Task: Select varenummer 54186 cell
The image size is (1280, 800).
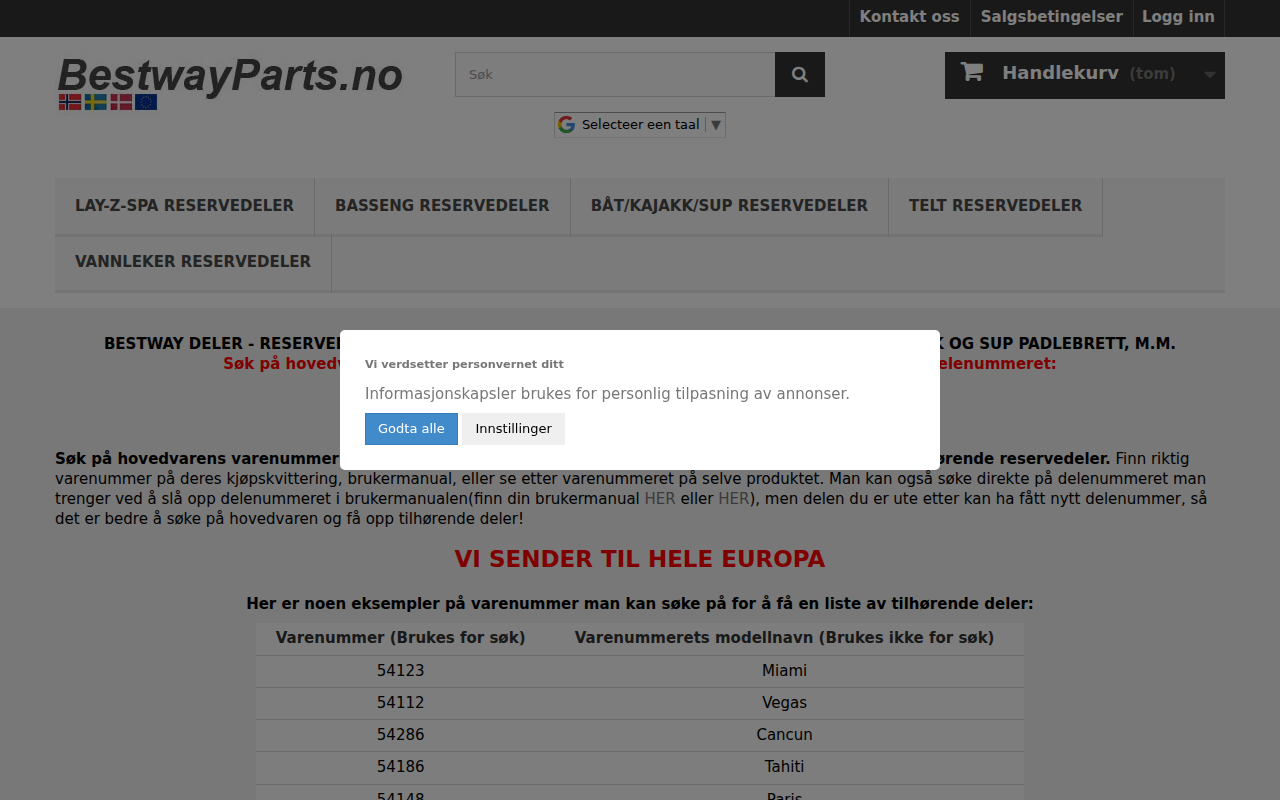Action: (x=400, y=767)
